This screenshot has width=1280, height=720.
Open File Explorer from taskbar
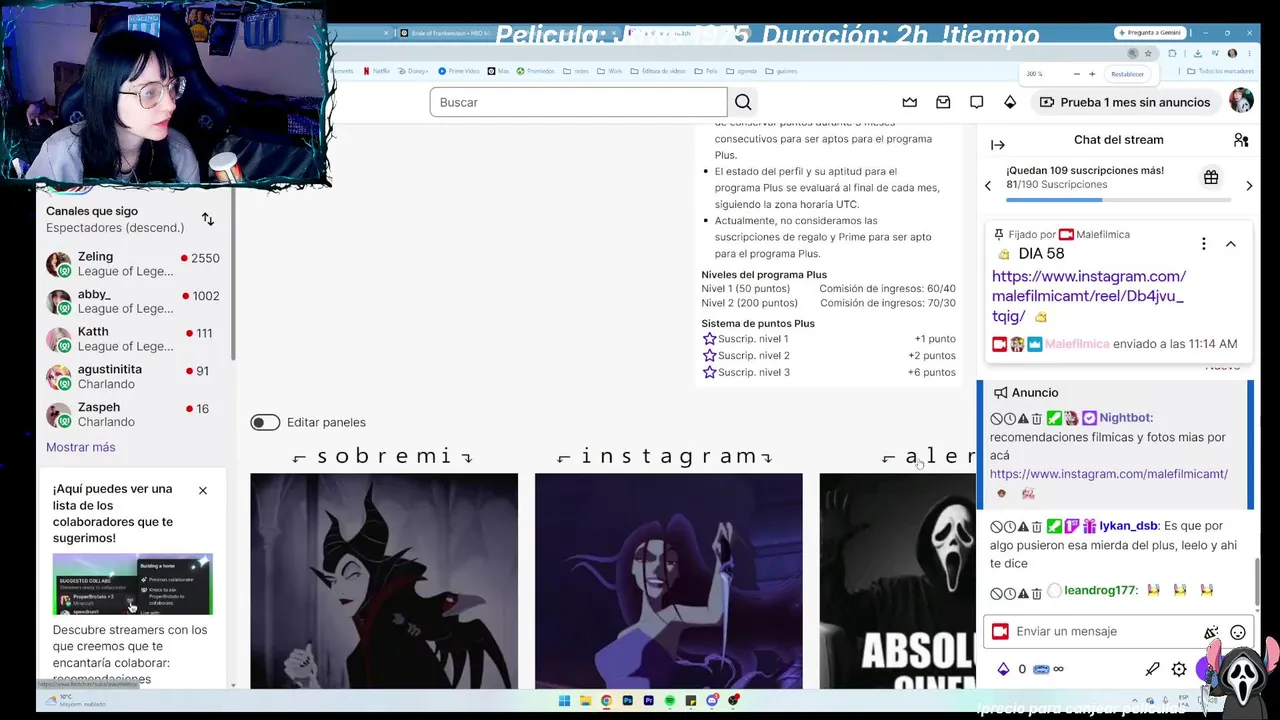[585, 701]
